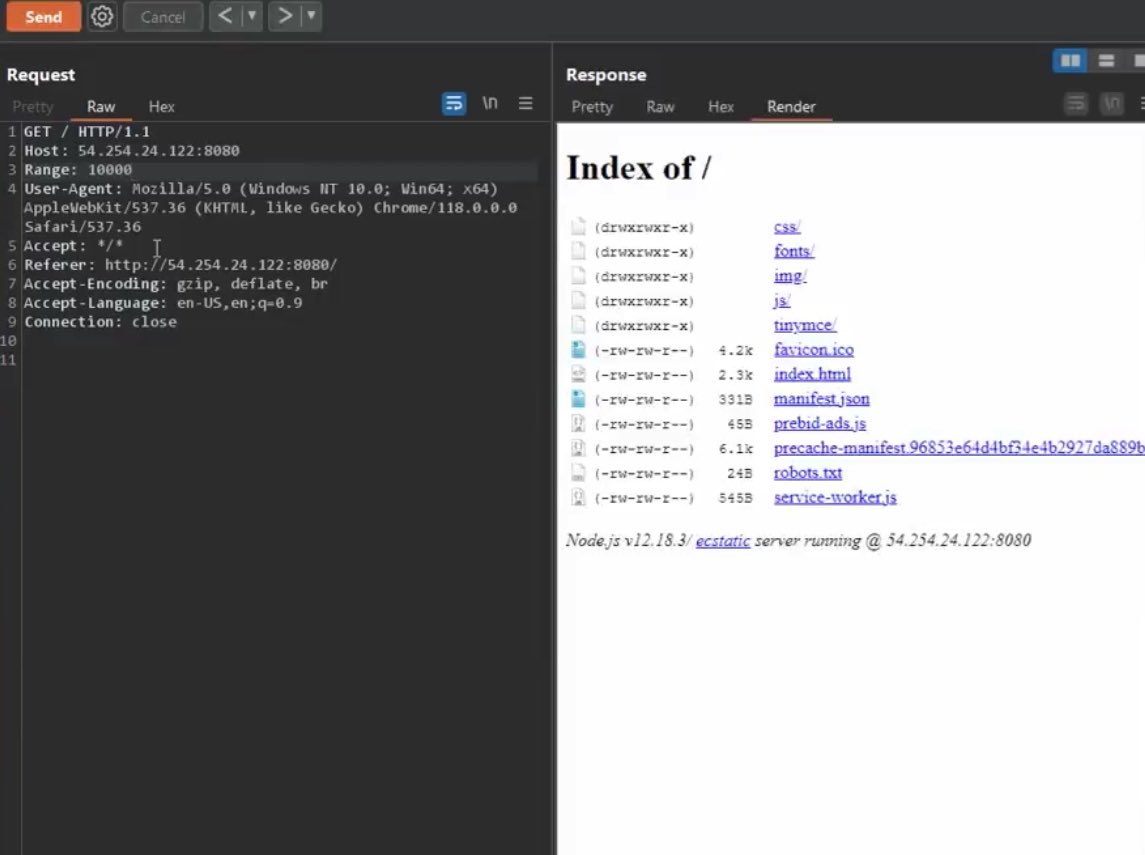Open the manifest.json file link

point(822,399)
